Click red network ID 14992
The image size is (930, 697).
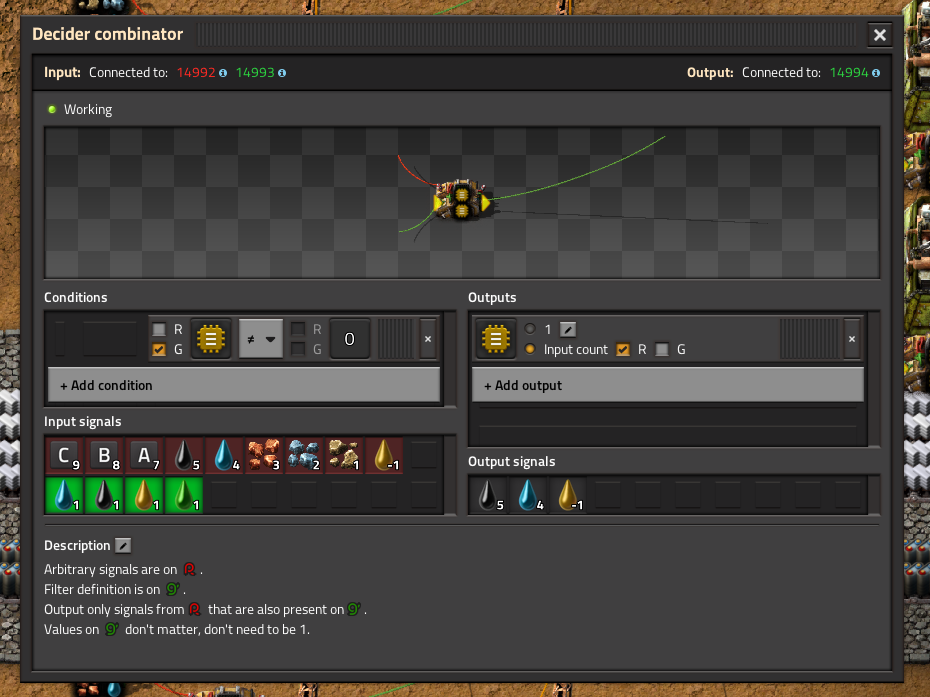[x=196, y=72]
